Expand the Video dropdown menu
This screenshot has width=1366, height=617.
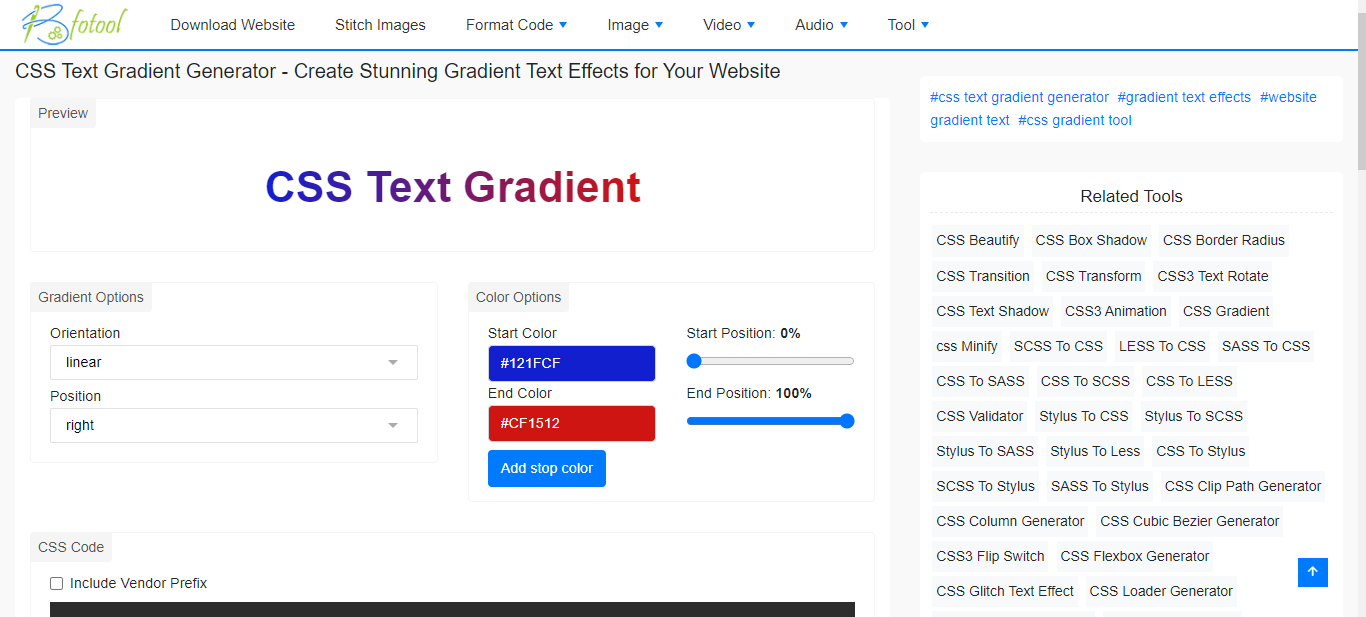pyautogui.click(x=729, y=25)
